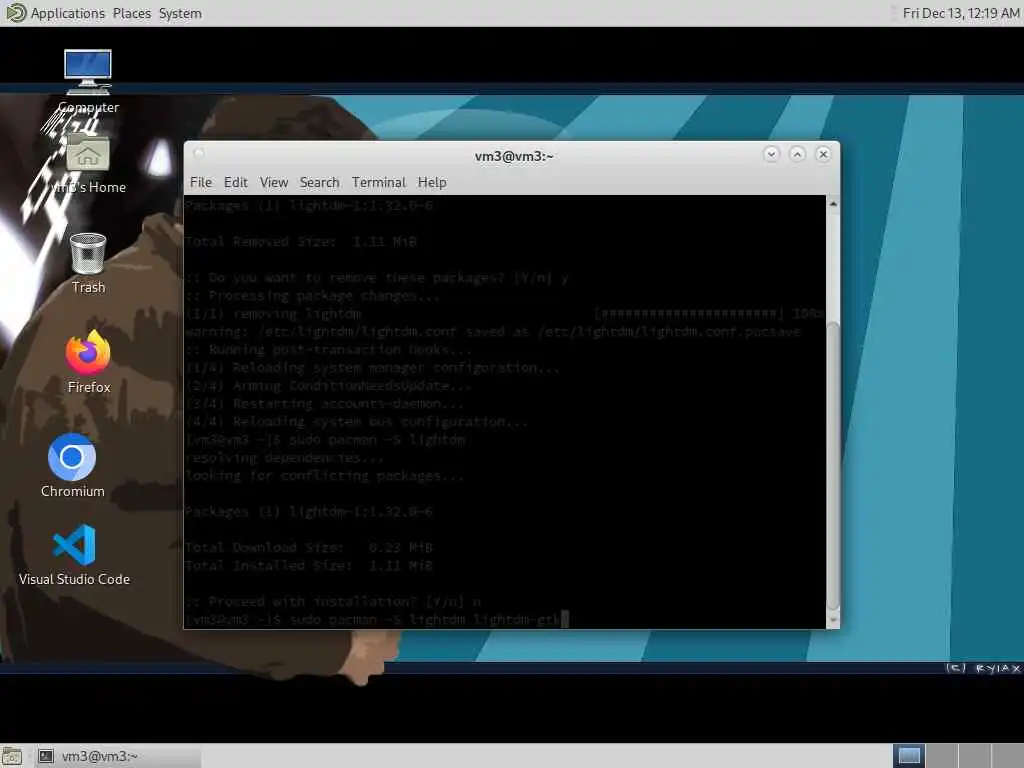Click the "Total Installed Size" terminal line
Image resolution: width=1024 pixels, height=768 pixels.
pos(308,566)
